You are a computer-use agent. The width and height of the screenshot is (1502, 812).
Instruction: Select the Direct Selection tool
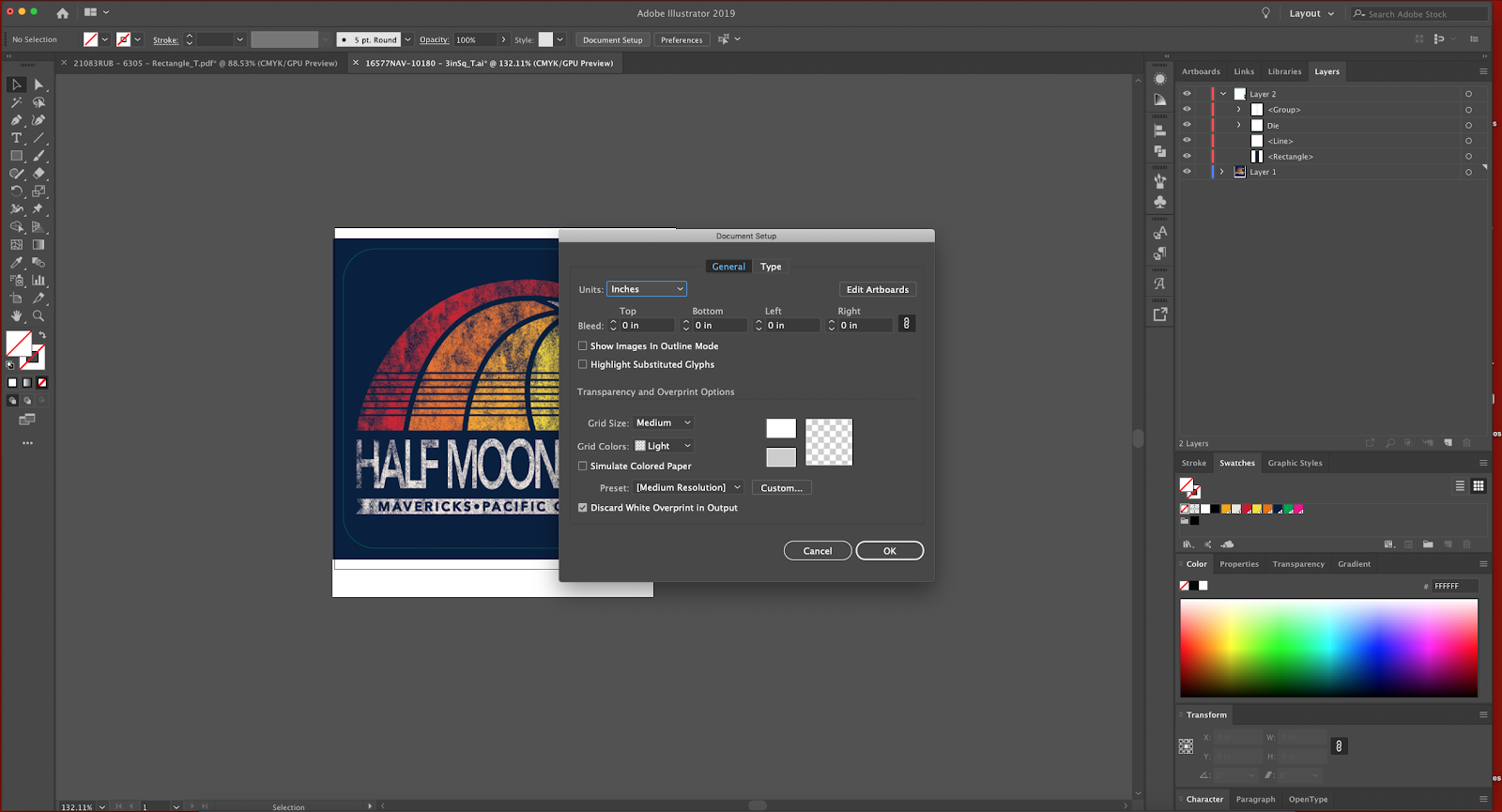coord(38,84)
